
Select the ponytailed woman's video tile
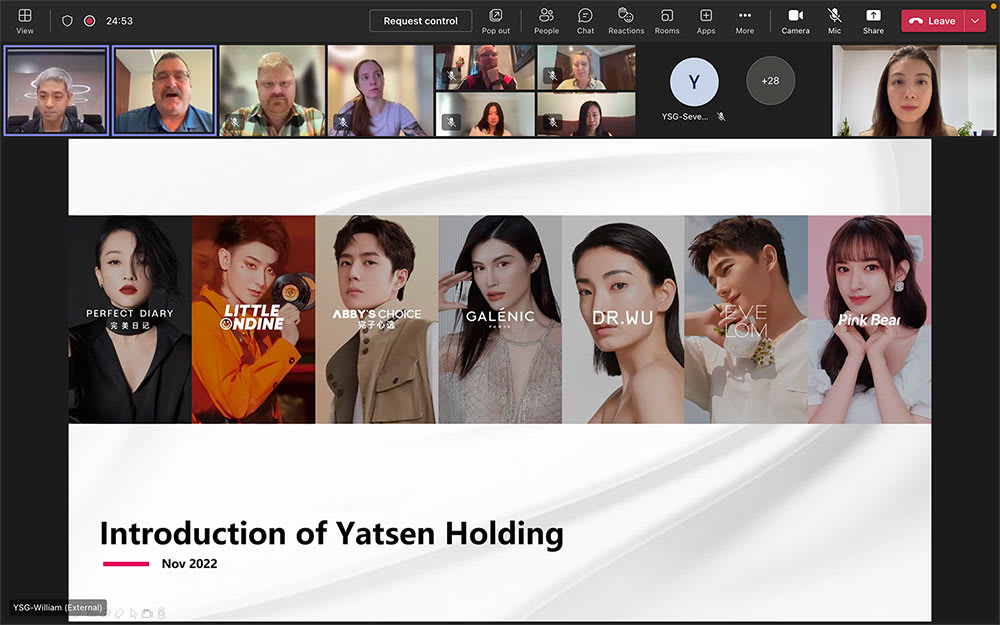[x=380, y=91]
